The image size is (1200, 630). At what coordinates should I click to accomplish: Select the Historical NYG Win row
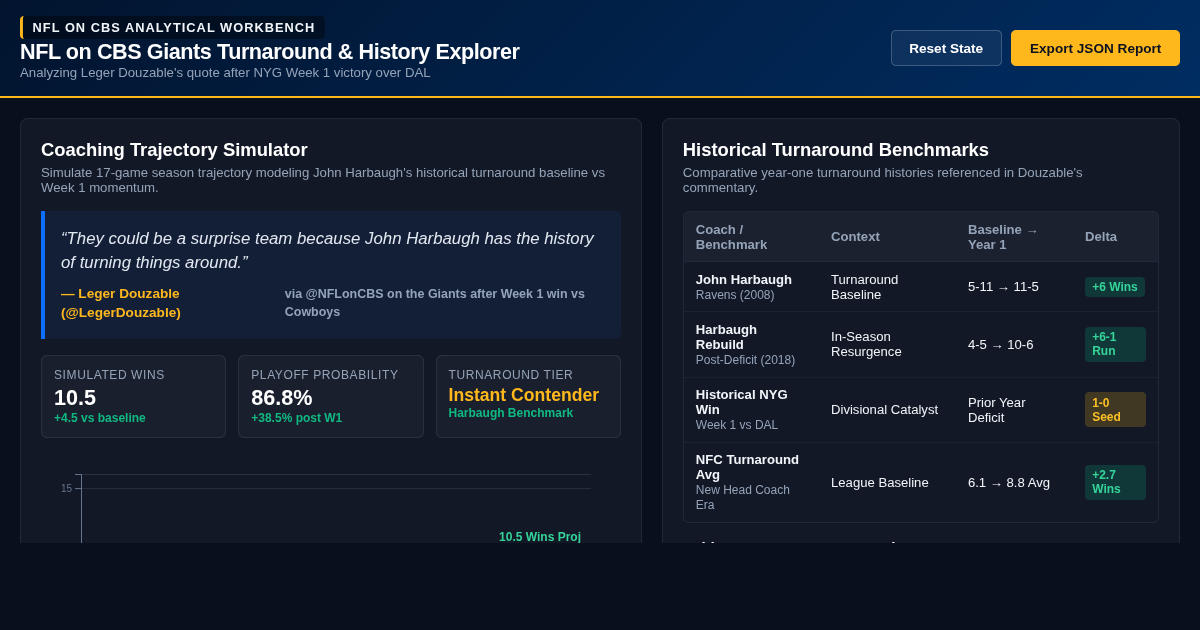click(921, 410)
